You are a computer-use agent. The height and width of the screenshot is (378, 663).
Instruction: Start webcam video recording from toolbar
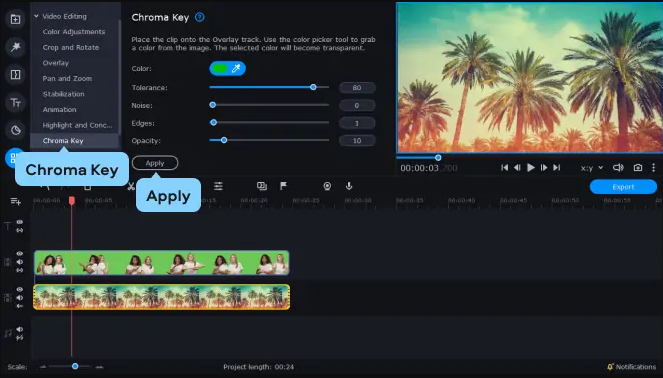pyautogui.click(x=327, y=186)
